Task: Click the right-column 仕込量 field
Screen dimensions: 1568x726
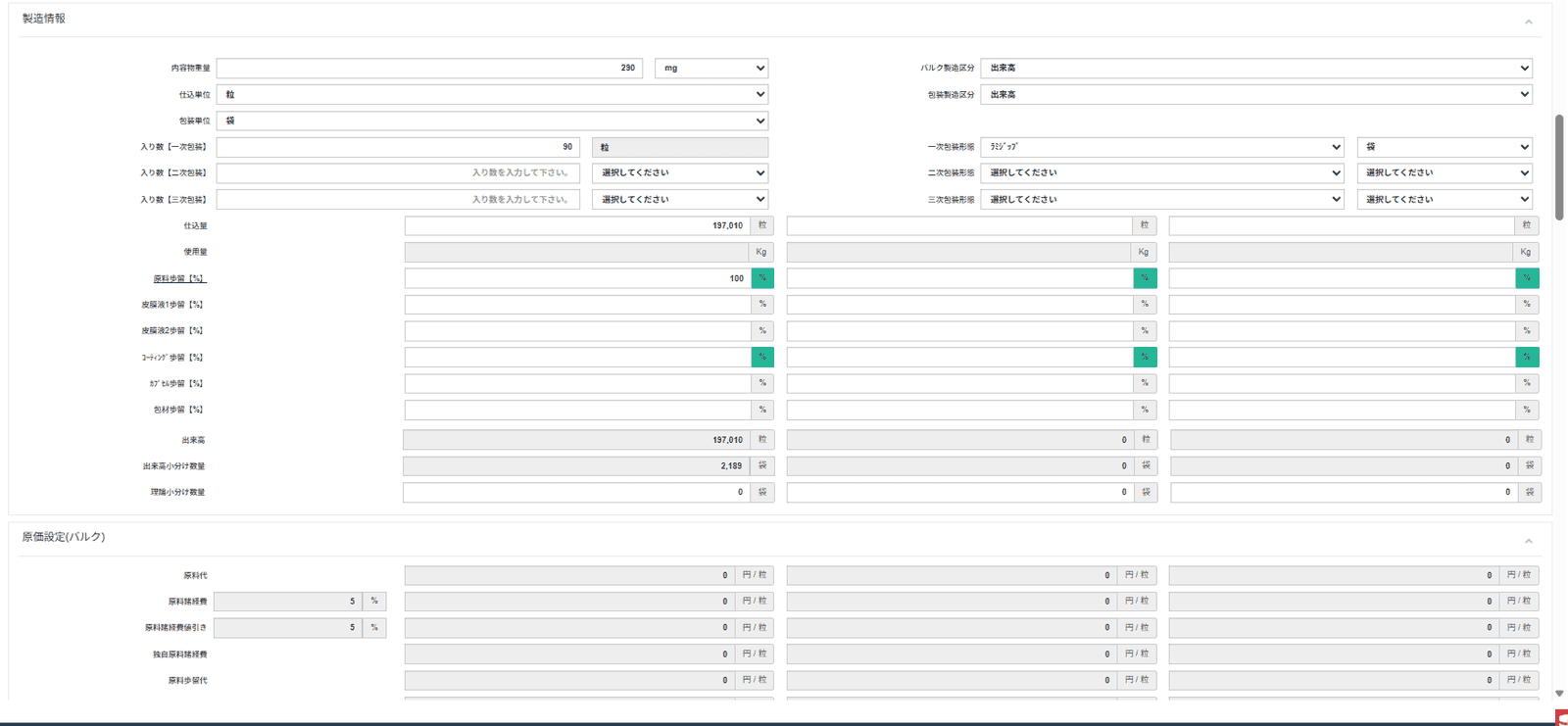Action: pyautogui.click(x=1342, y=226)
